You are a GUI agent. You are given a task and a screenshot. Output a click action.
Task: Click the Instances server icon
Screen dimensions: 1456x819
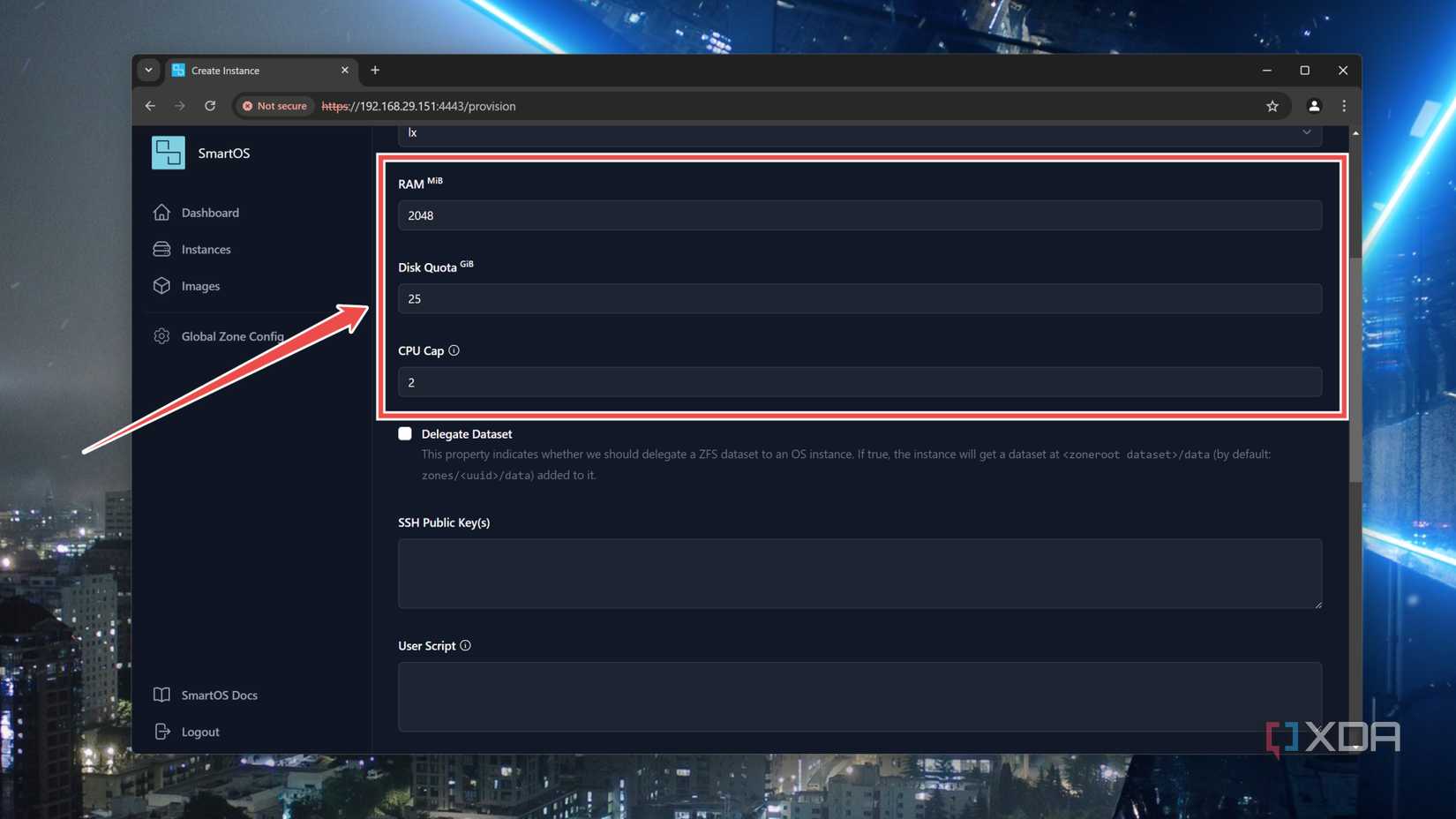click(x=161, y=250)
